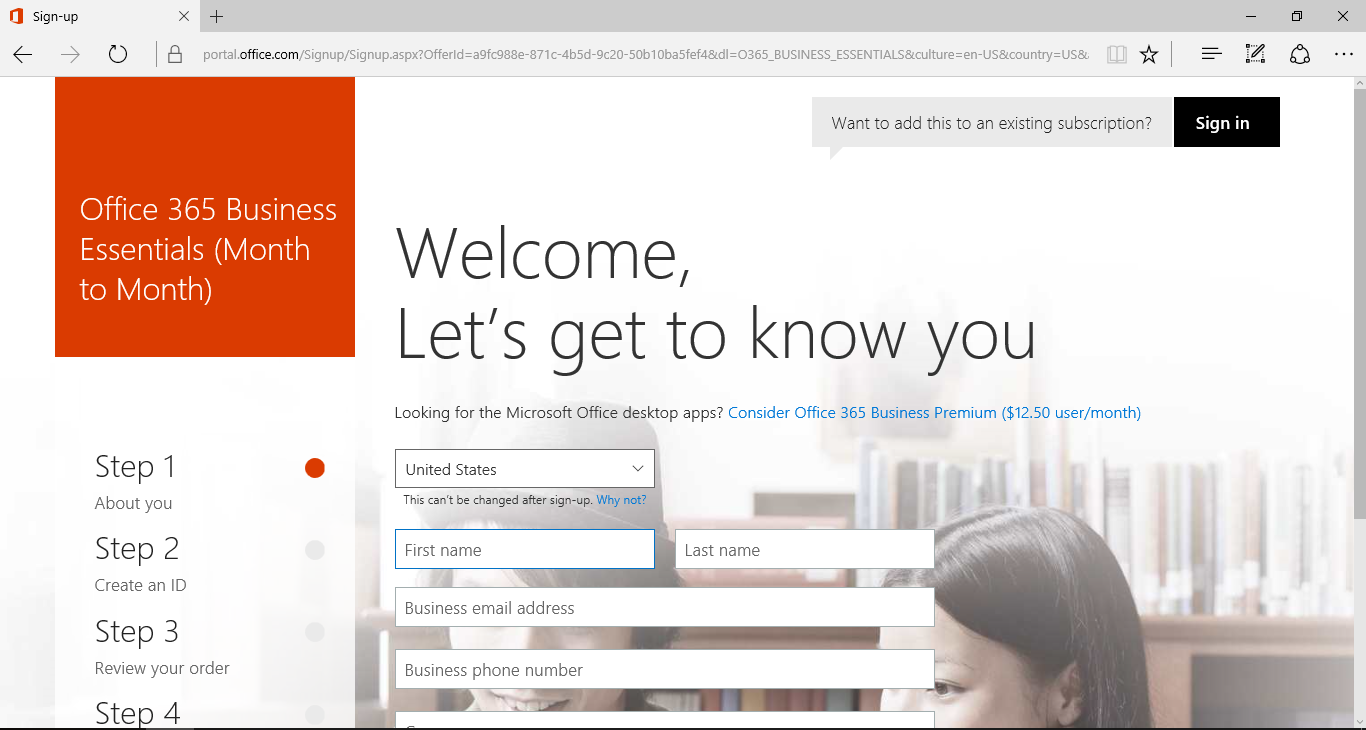Click the Why not? link
This screenshot has width=1366, height=730.
coord(621,500)
